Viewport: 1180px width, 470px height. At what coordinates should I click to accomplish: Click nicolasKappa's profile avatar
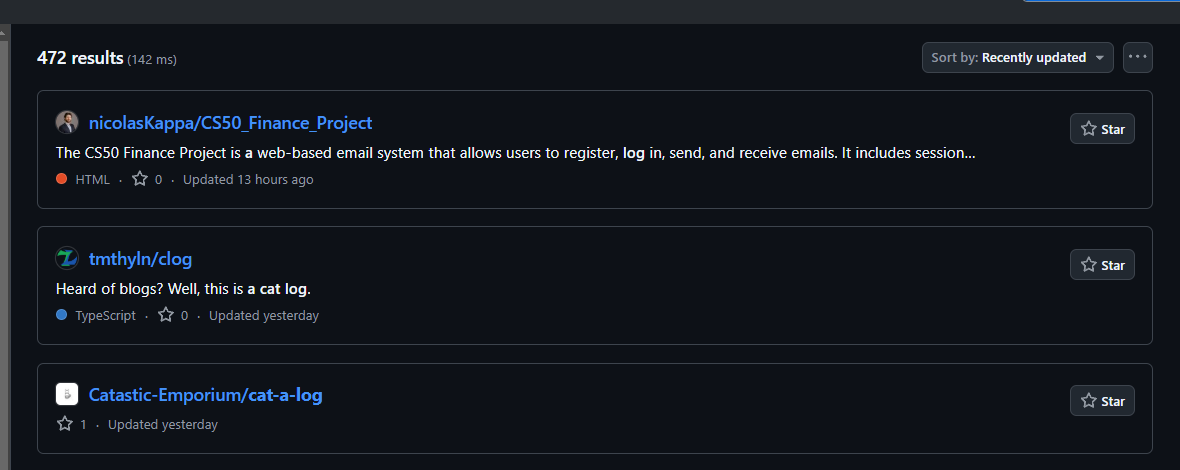[x=66, y=123]
